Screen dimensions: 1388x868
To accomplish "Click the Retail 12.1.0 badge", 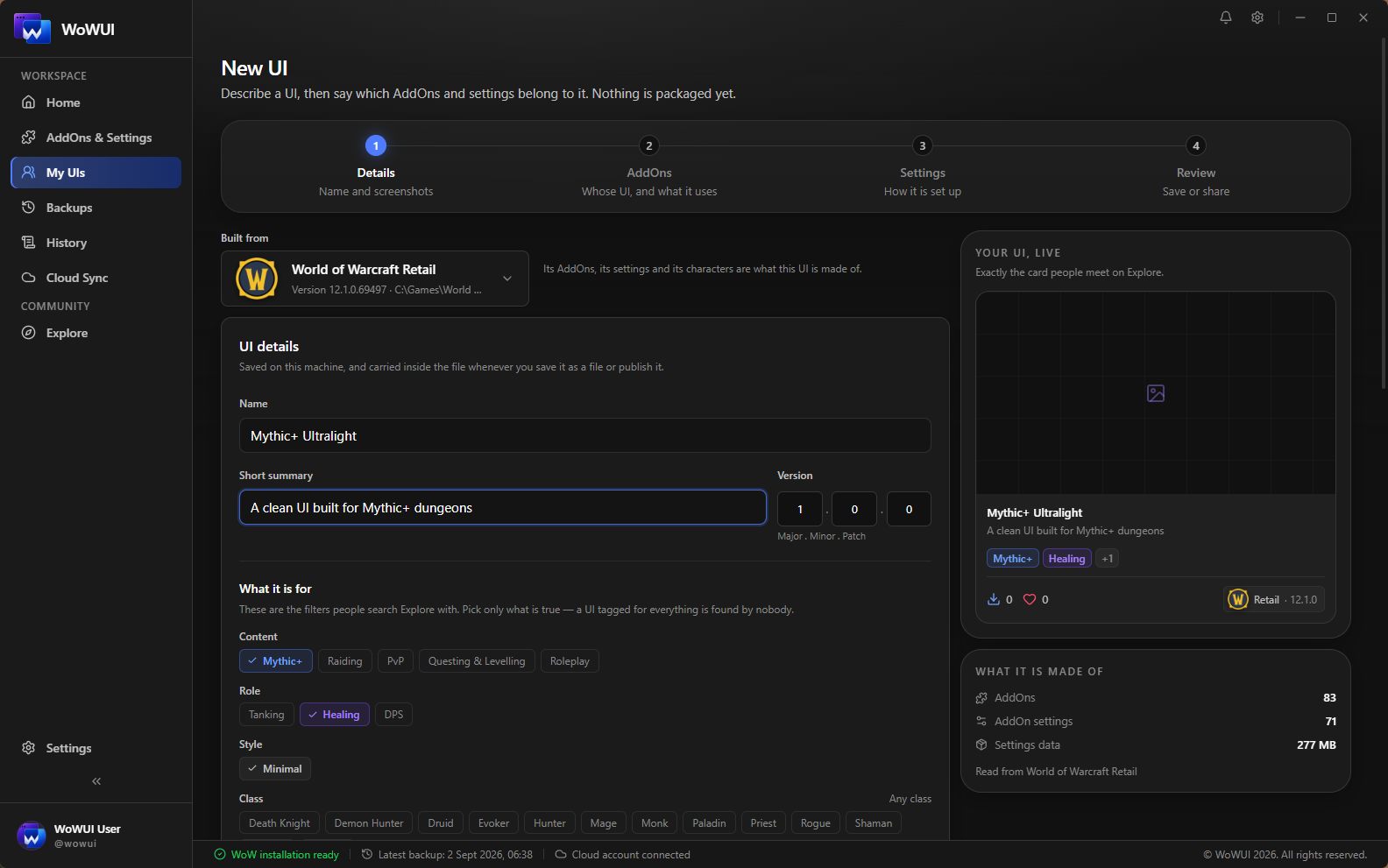I will (x=1273, y=599).
